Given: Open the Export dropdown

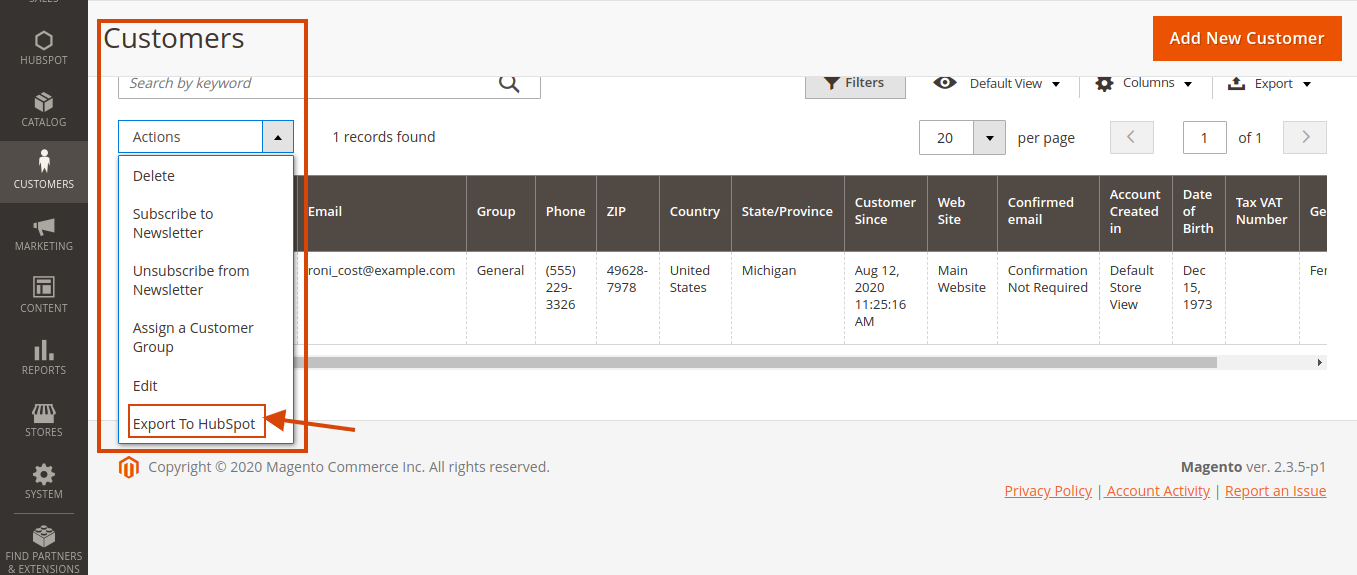Looking at the screenshot, I should point(1269,84).
